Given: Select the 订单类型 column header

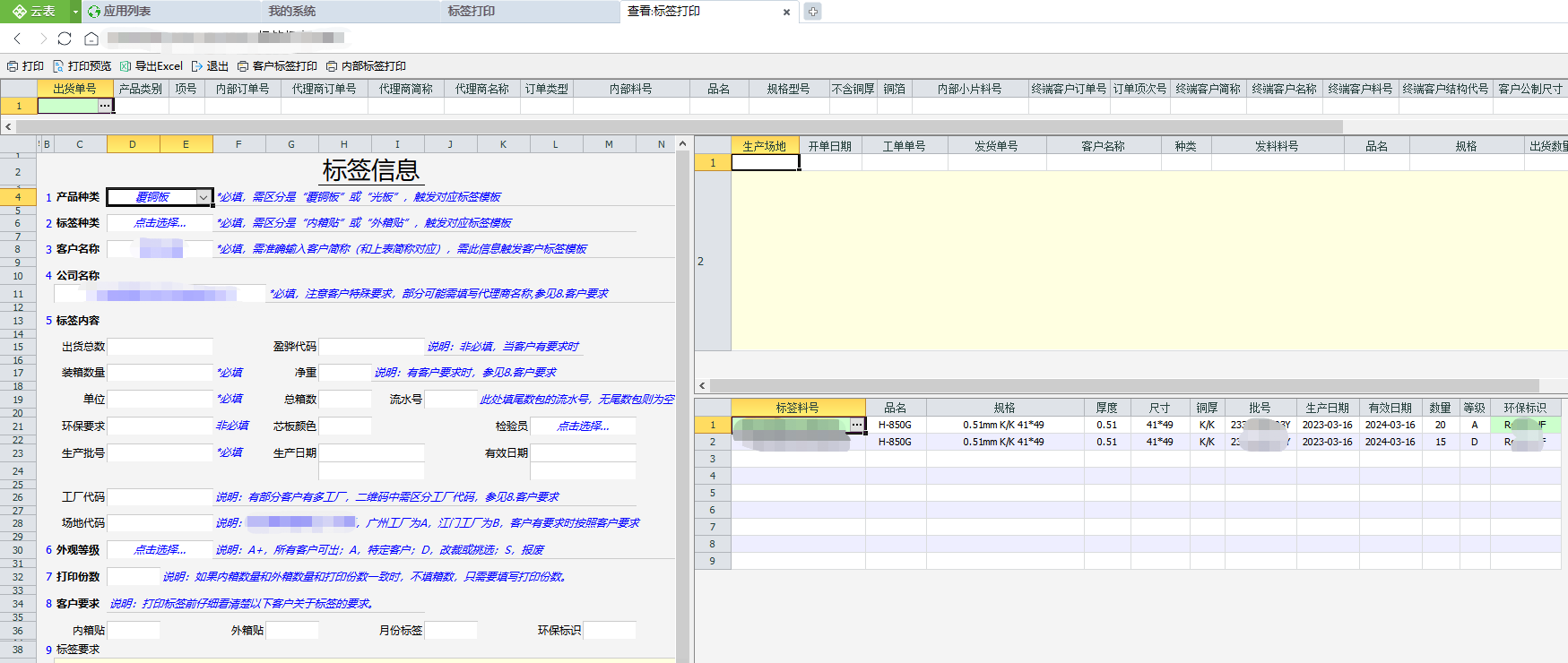Looking at the screenshot, I should (547, 89).
